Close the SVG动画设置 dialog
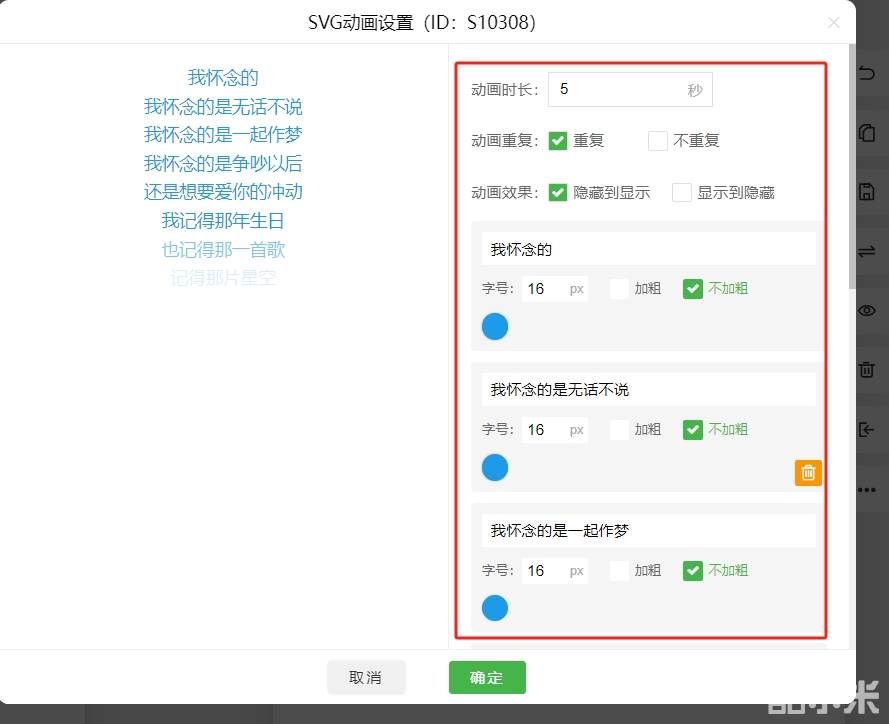This screenshot has width=889, height=724. pos(834,22)
